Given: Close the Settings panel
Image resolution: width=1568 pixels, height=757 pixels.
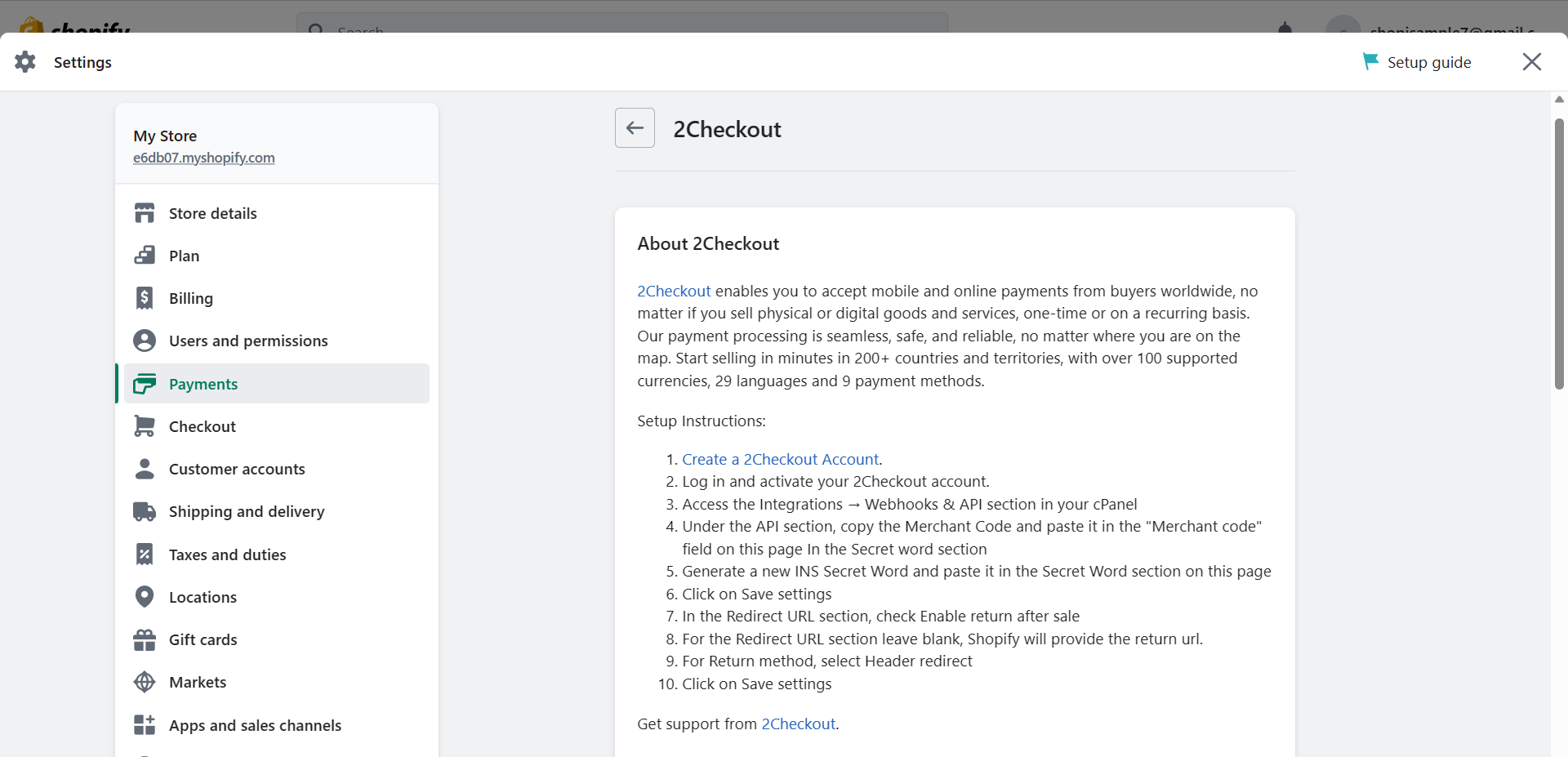Looking at the screenshot, I should (1532, 62).
